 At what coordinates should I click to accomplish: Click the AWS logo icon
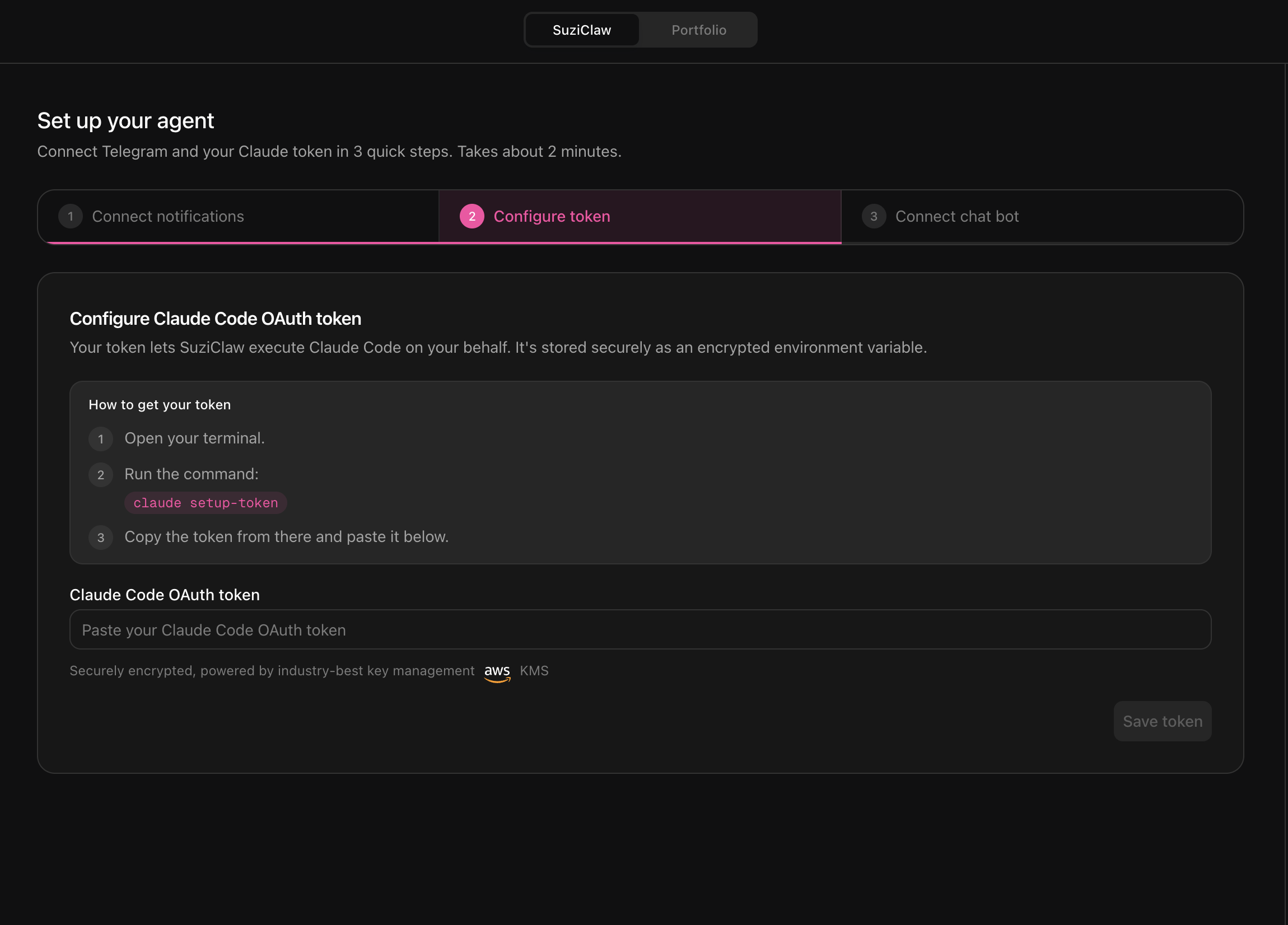tap(497, 672)
